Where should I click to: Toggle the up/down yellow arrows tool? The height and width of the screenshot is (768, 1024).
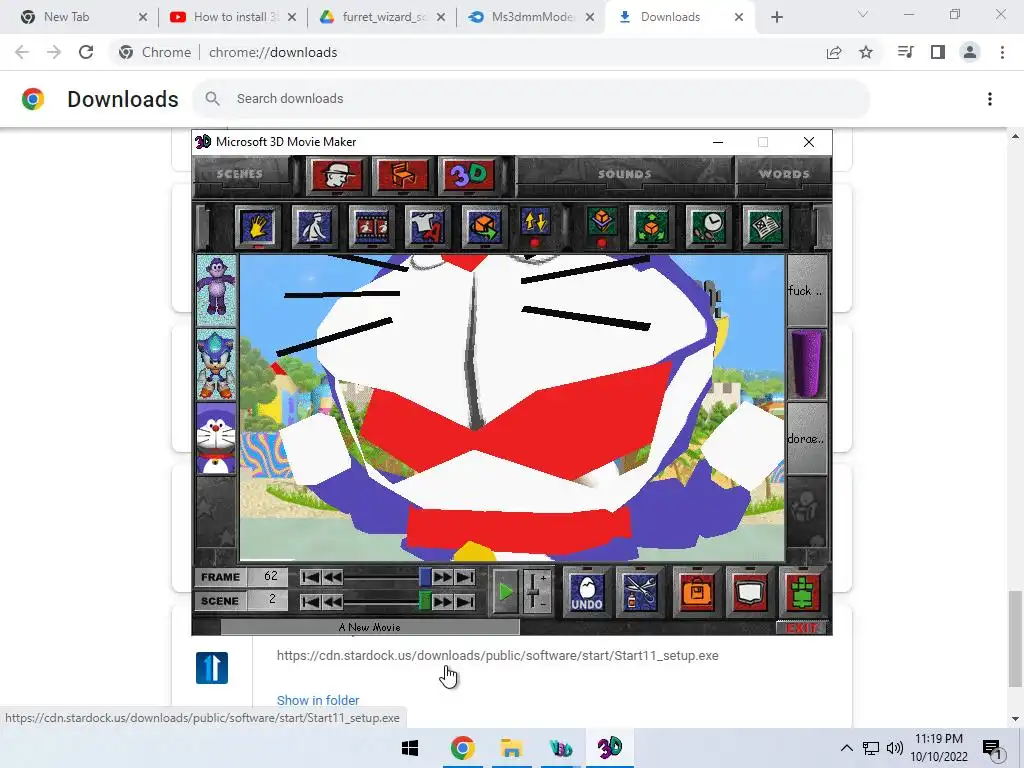[x=535, y=226]
